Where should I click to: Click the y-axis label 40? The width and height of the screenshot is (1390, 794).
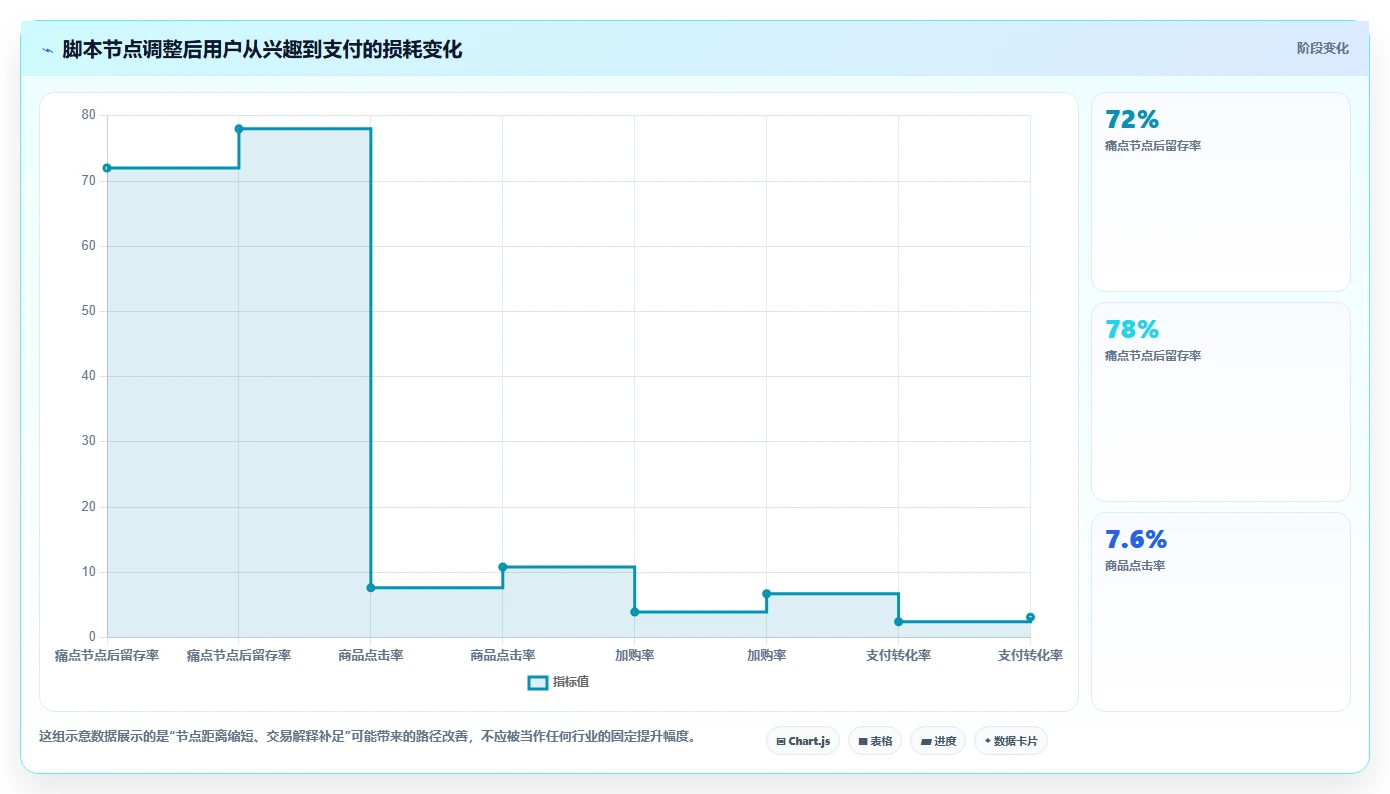click(88, 376)
